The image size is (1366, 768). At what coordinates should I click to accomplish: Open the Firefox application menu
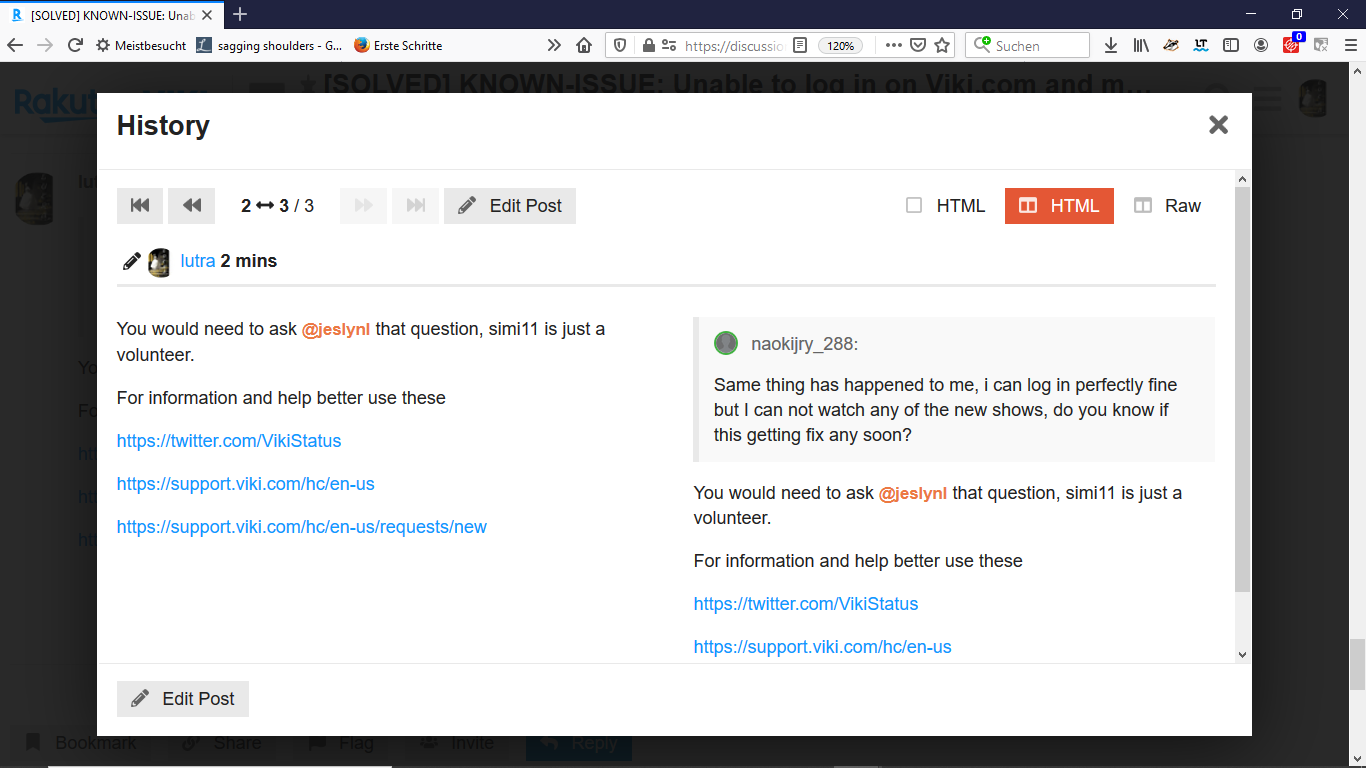[x=1351, y=45]
